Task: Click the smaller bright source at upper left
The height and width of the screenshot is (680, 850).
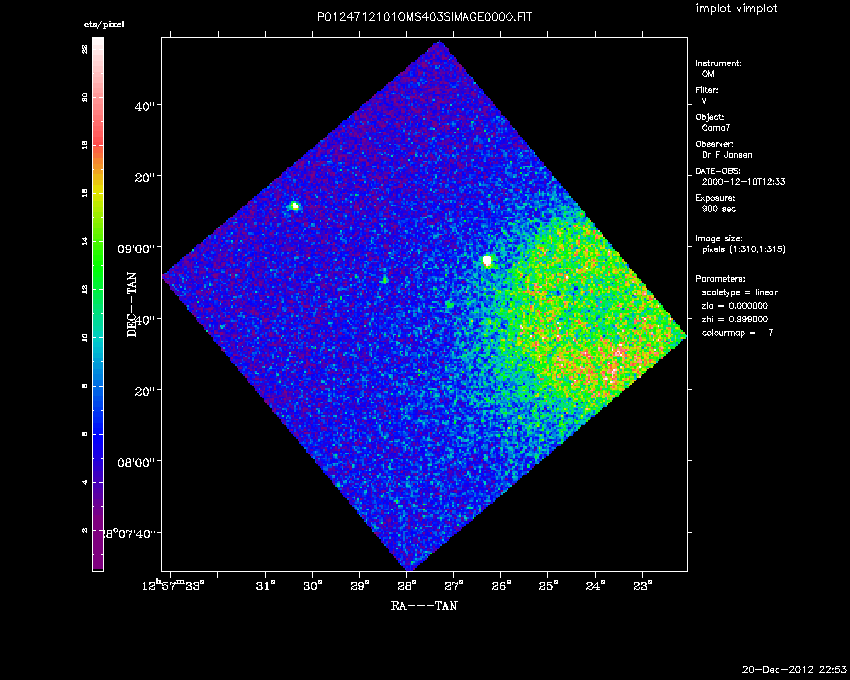Action: [x=294, y=206]
